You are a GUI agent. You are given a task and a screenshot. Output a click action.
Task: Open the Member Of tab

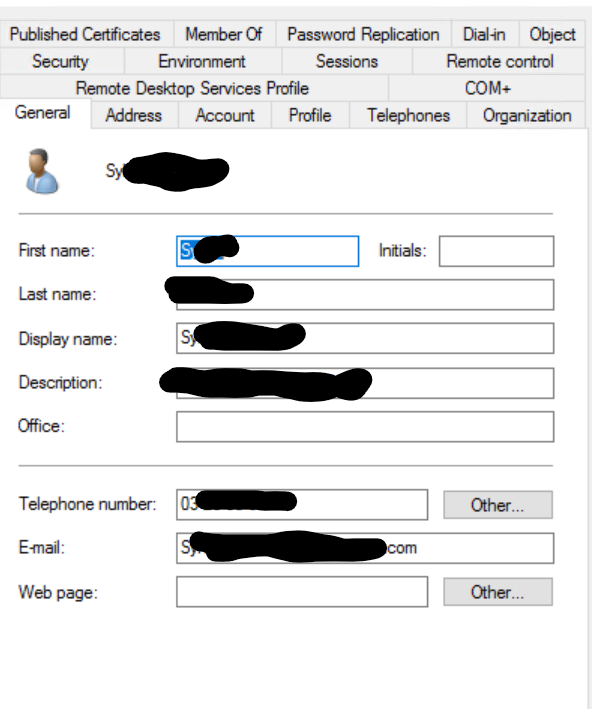(x=224, y=34)
